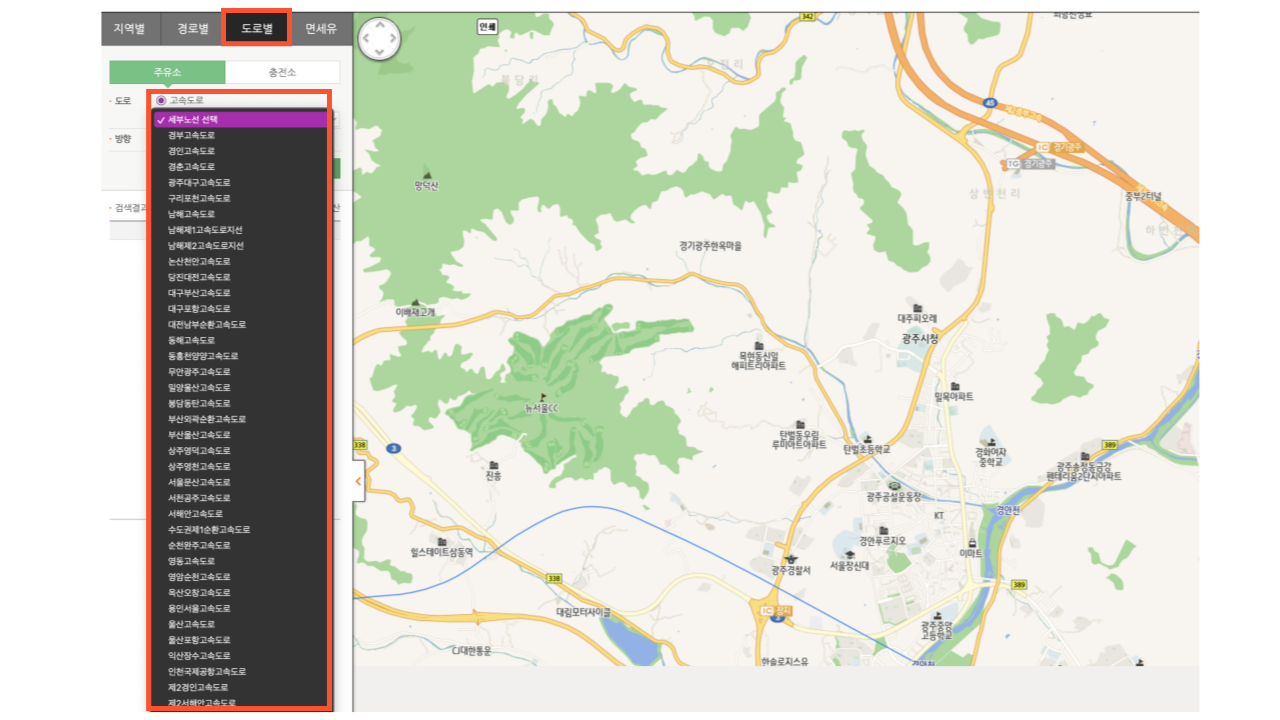Open the 면세유 tab
The image size is (1280, 720).
tap(321, 28)
